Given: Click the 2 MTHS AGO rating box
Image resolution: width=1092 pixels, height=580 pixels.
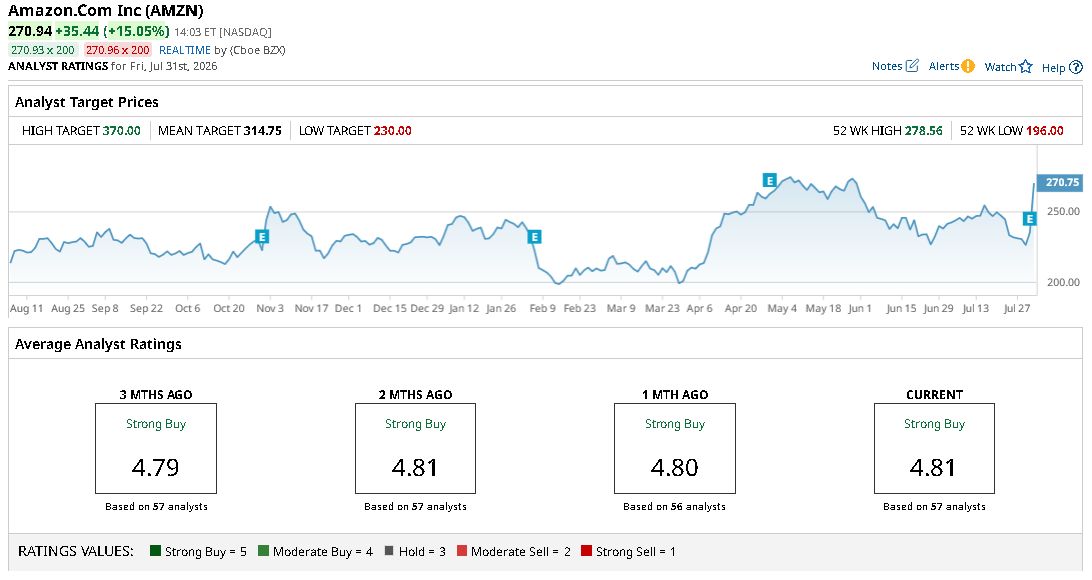Looking at the screenshot, I should pos(415,448).
